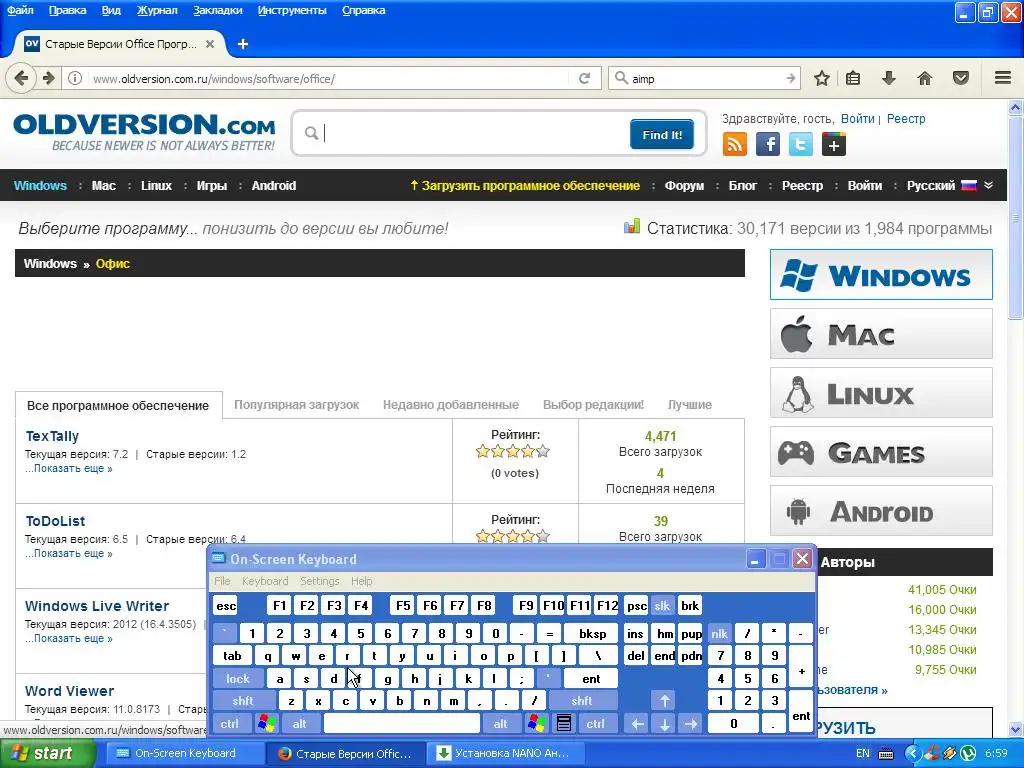Open the Инструменты menu

tap(292, 10)
